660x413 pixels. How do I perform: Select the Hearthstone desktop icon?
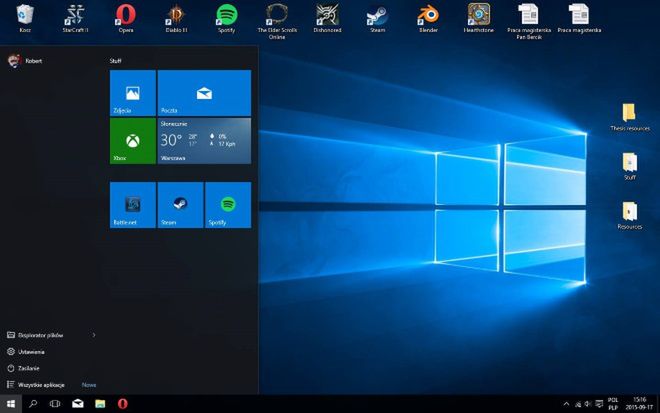(x=479, y=19)
